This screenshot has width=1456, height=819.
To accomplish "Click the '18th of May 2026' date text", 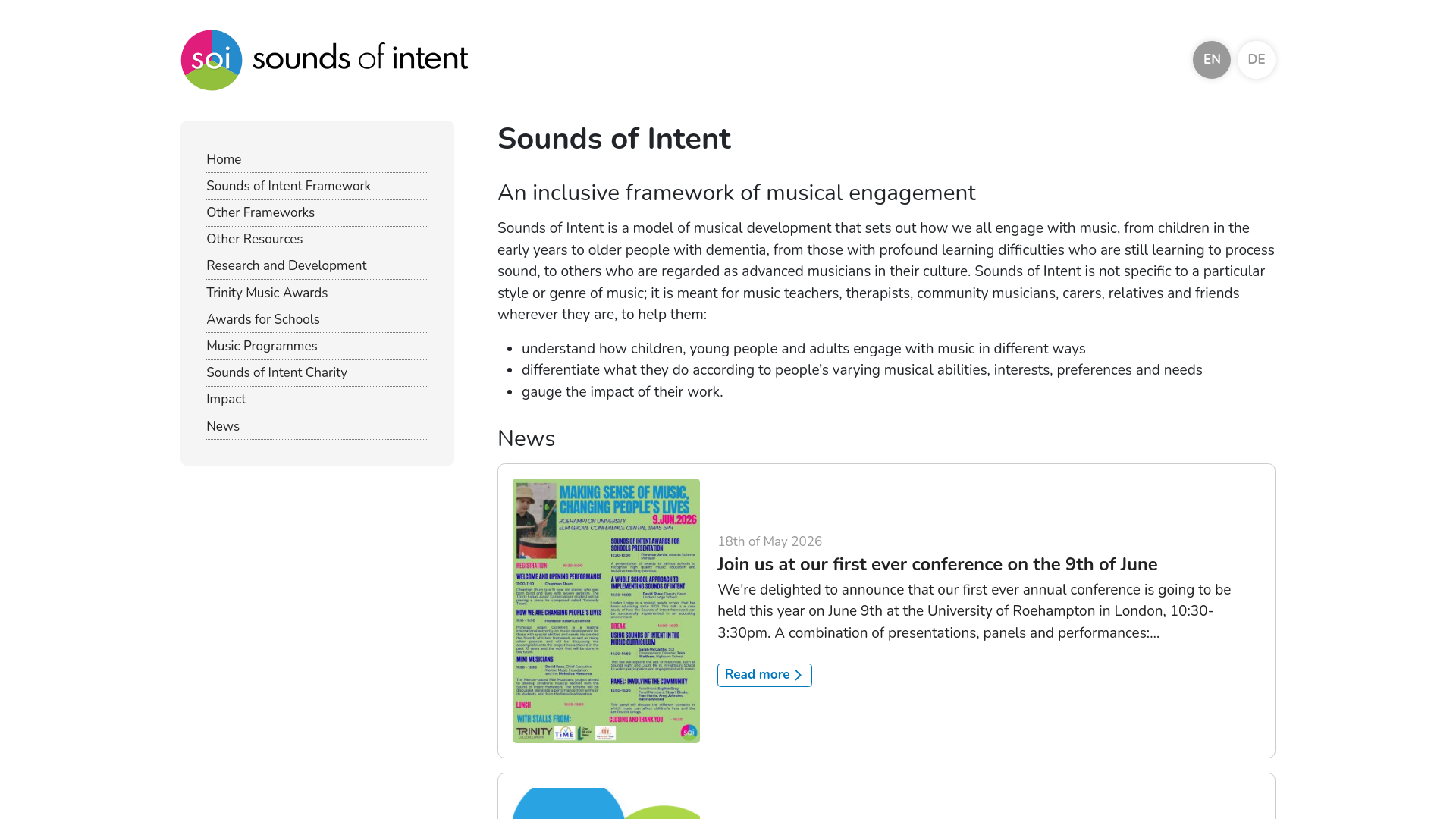I will pos(770,541).
